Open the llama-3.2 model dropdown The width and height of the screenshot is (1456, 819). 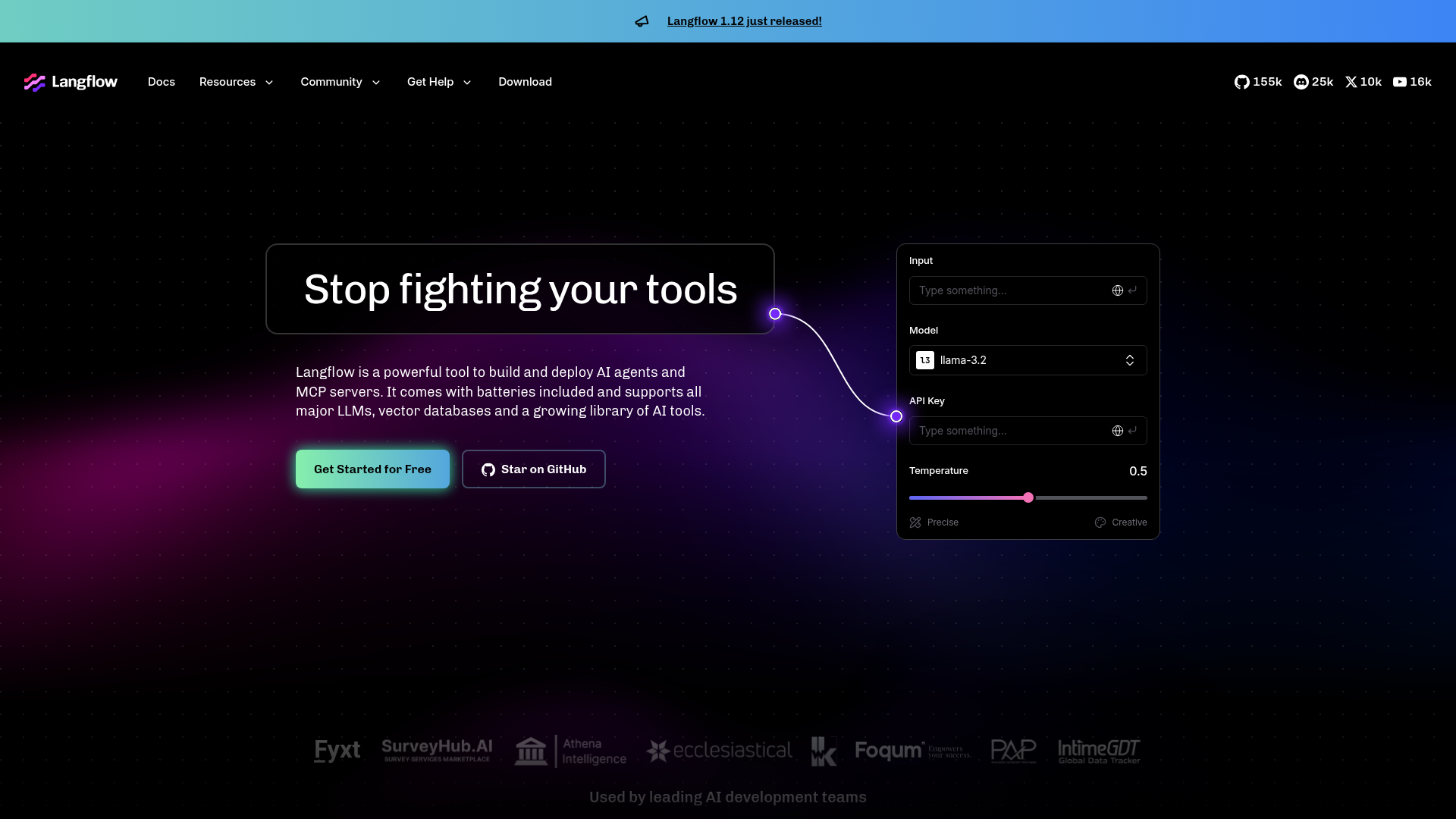(x=1028, y=360)
